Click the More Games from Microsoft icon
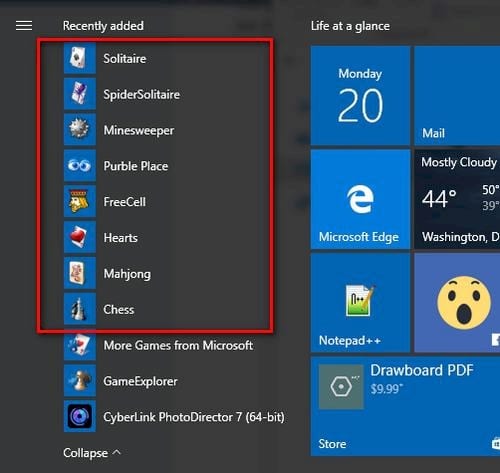The height and width of the screenshot is (473, 500). click(x=80, y=345)
